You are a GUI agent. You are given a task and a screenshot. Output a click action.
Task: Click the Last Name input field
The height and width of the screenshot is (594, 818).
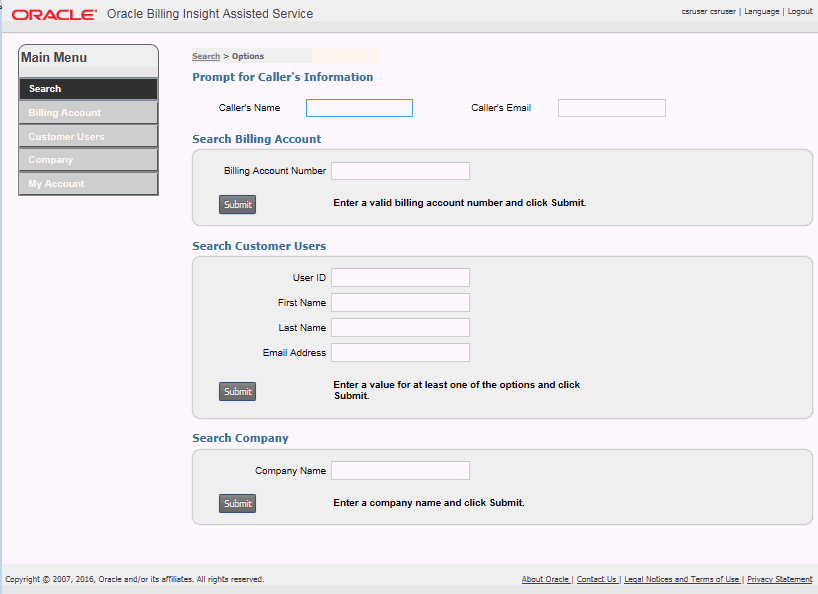(x=401, y=328)
